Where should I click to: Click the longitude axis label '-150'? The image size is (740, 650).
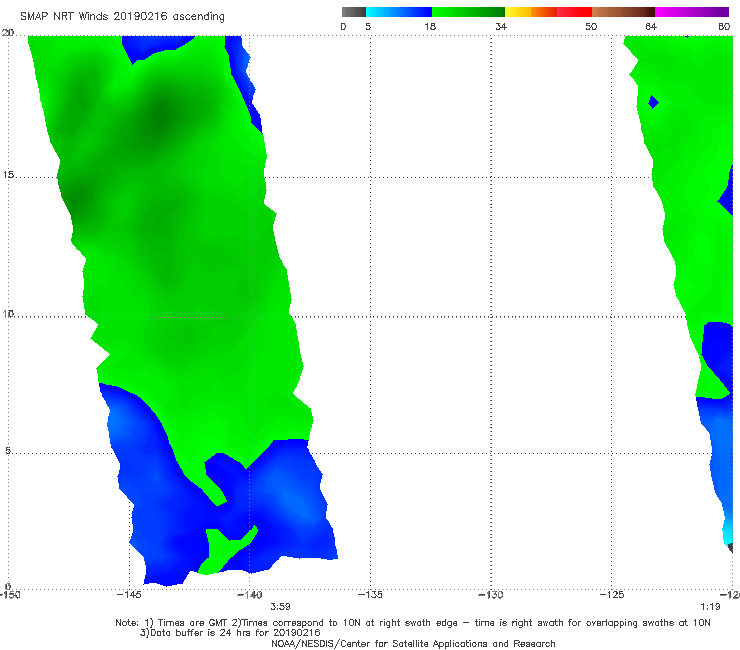tap(10, 594)
